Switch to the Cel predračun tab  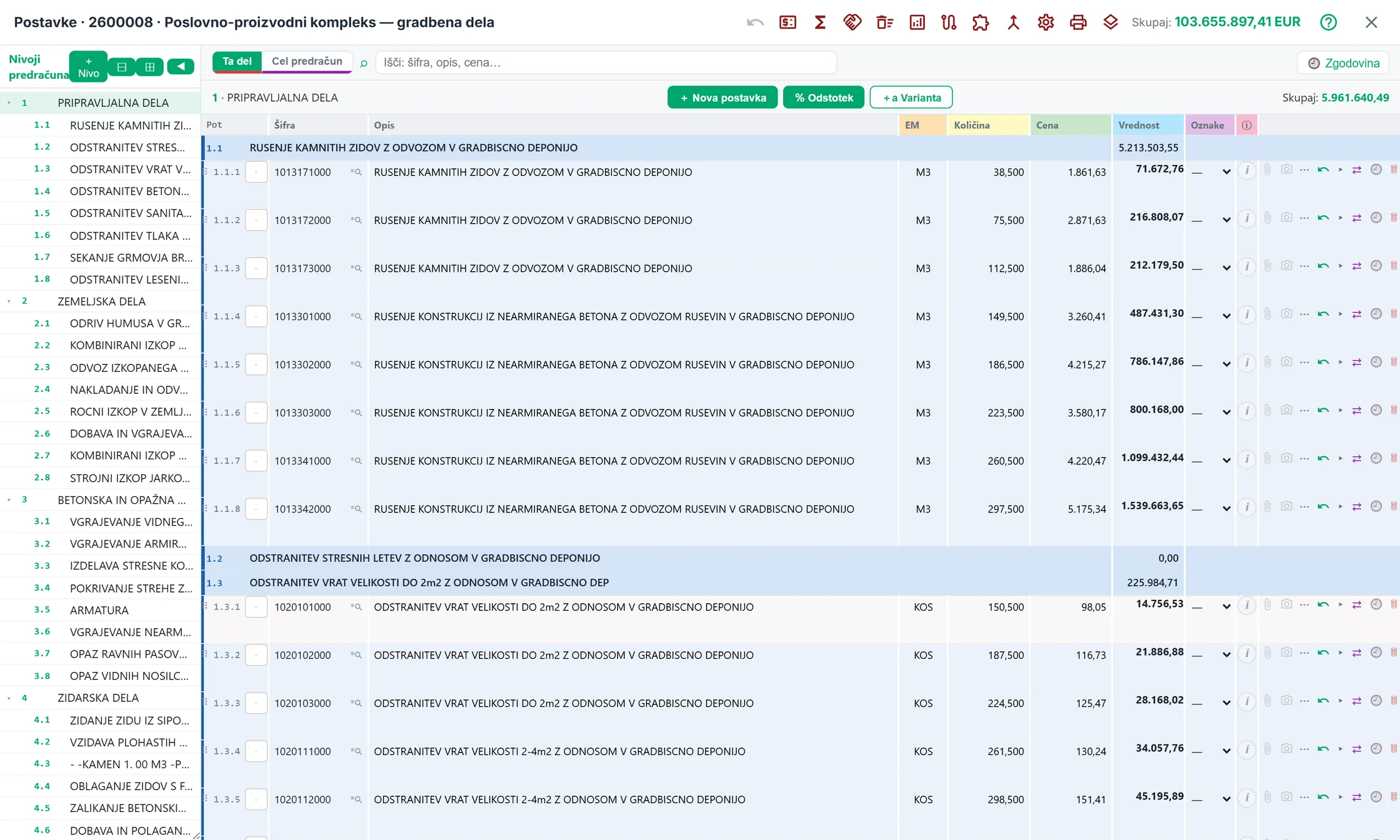[307, 62]
